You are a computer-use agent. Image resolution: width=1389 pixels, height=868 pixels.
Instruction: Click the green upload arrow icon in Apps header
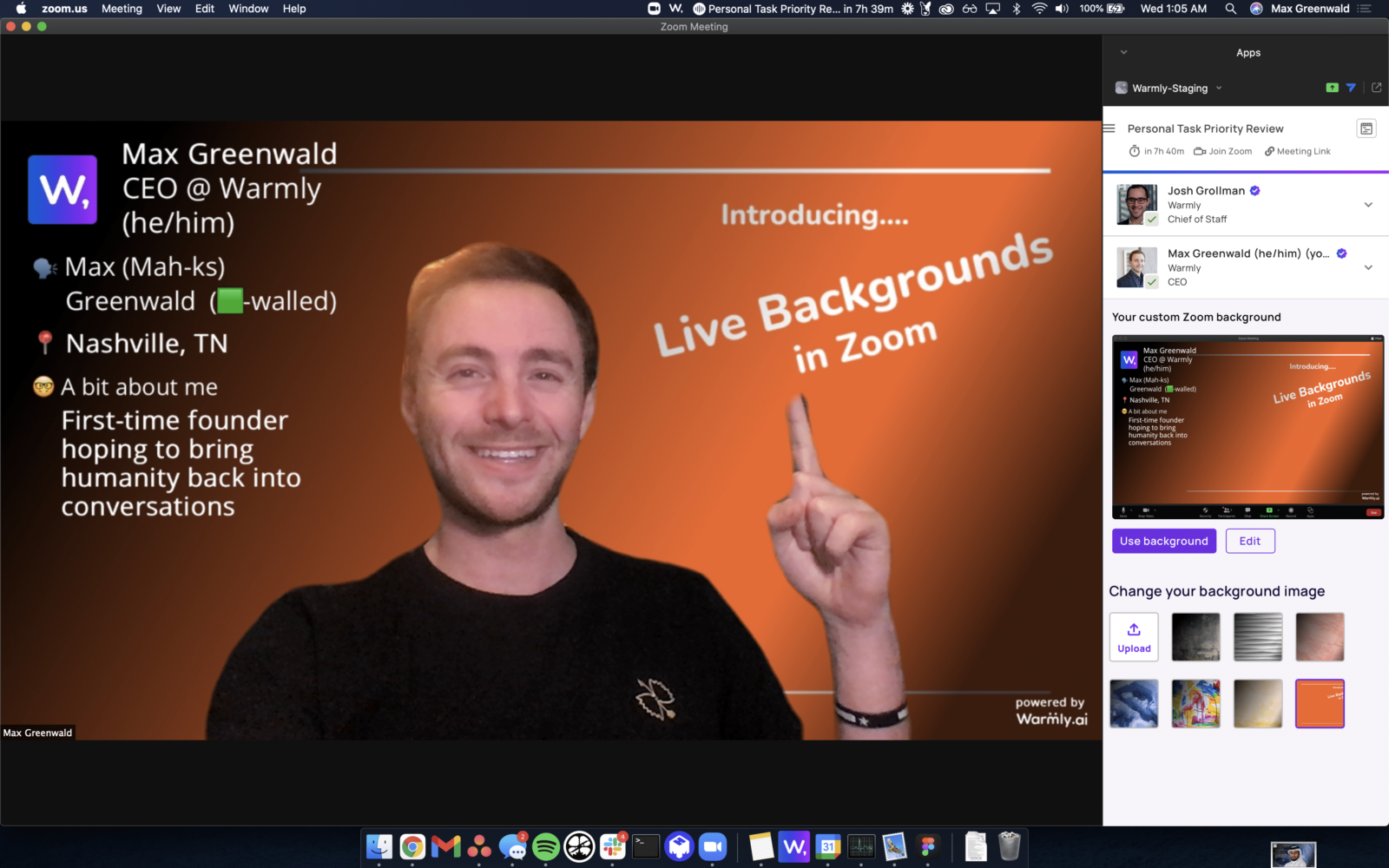(1332, 88)
